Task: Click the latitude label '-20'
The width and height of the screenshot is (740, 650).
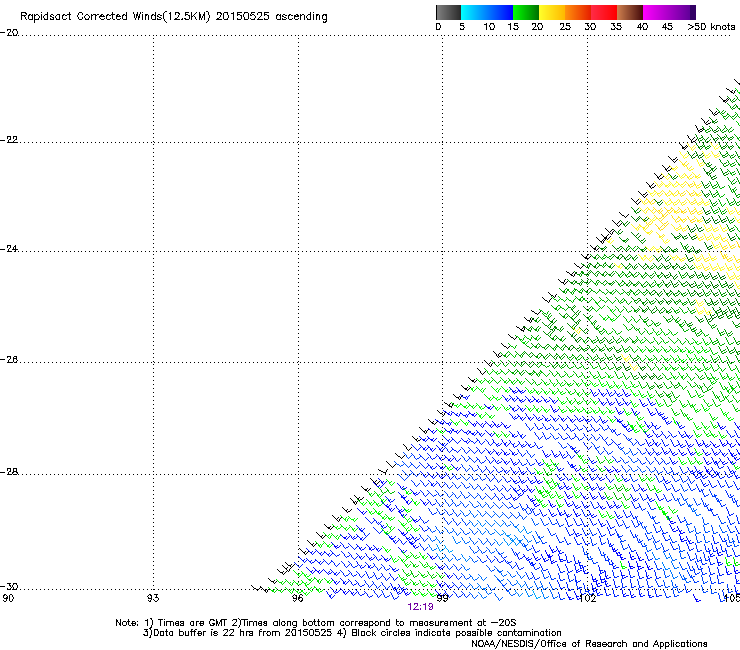Action: (9, 33)
